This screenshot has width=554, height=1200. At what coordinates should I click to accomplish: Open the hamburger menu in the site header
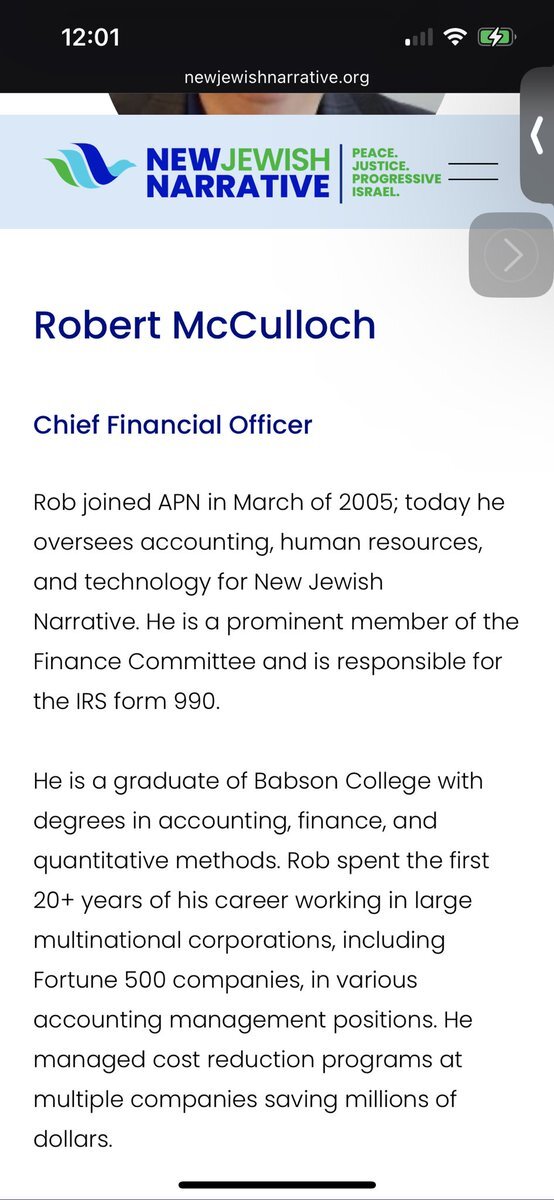[x=474, y=171]
